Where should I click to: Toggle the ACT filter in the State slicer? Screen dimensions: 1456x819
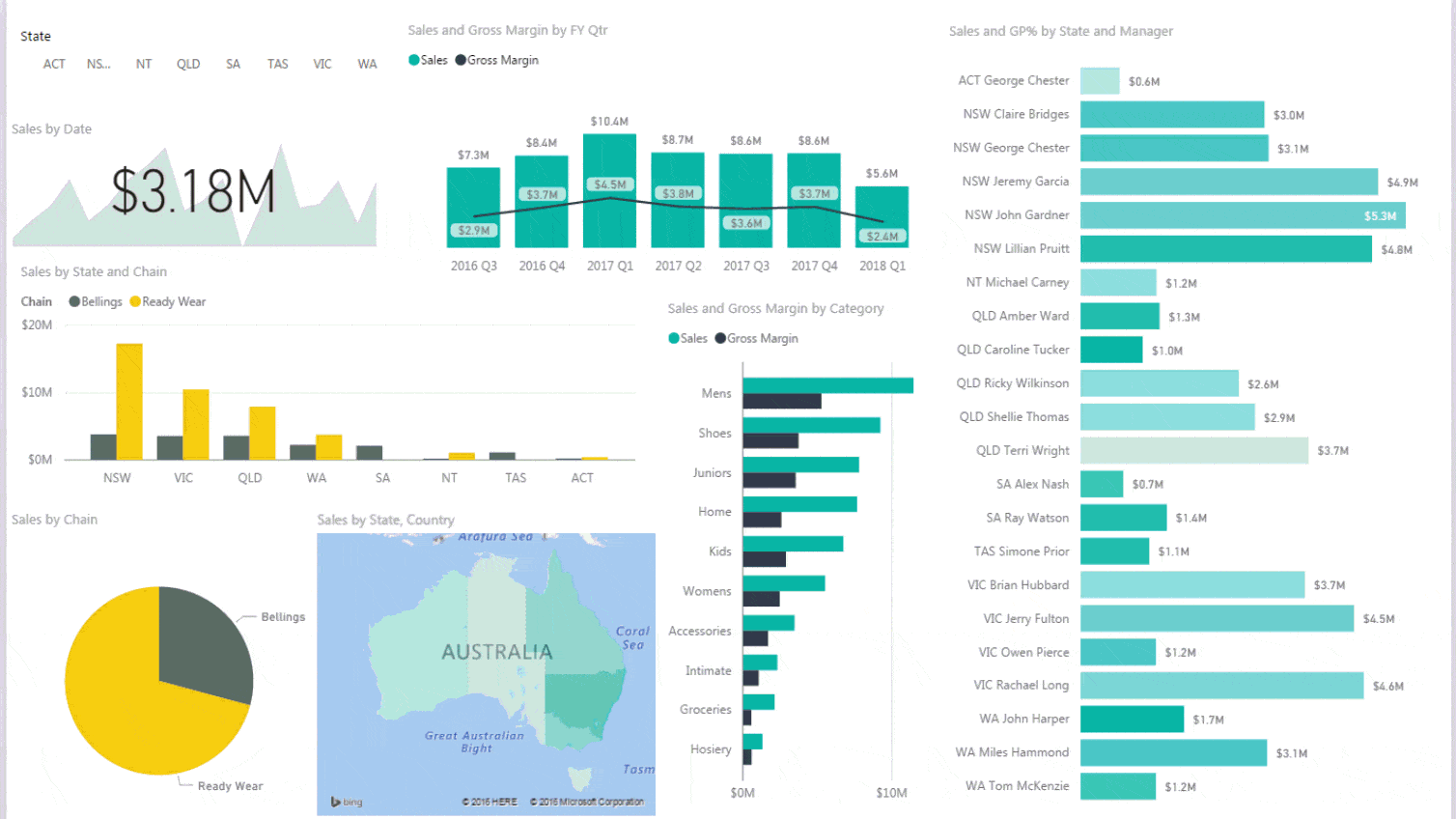[54, 64]
